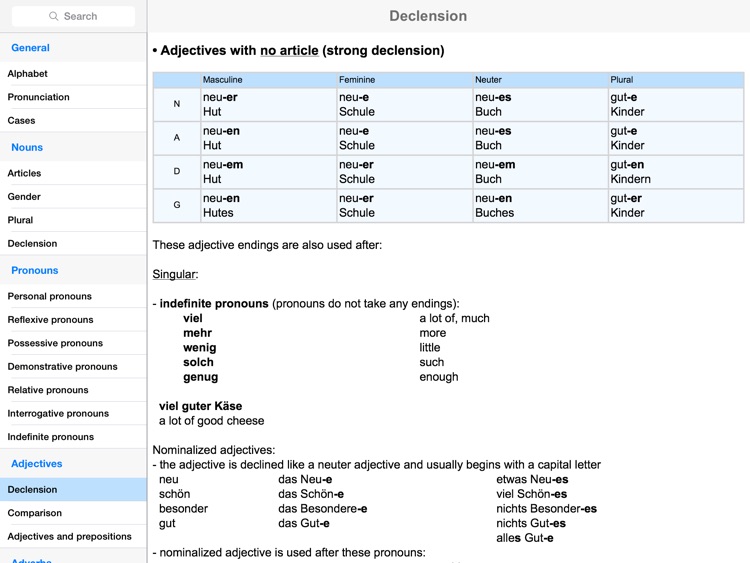Image resolution: width=750 pixels, height=563 pixels.
Task: Select highlighted Declension under Adjectives
Action: 73,489
